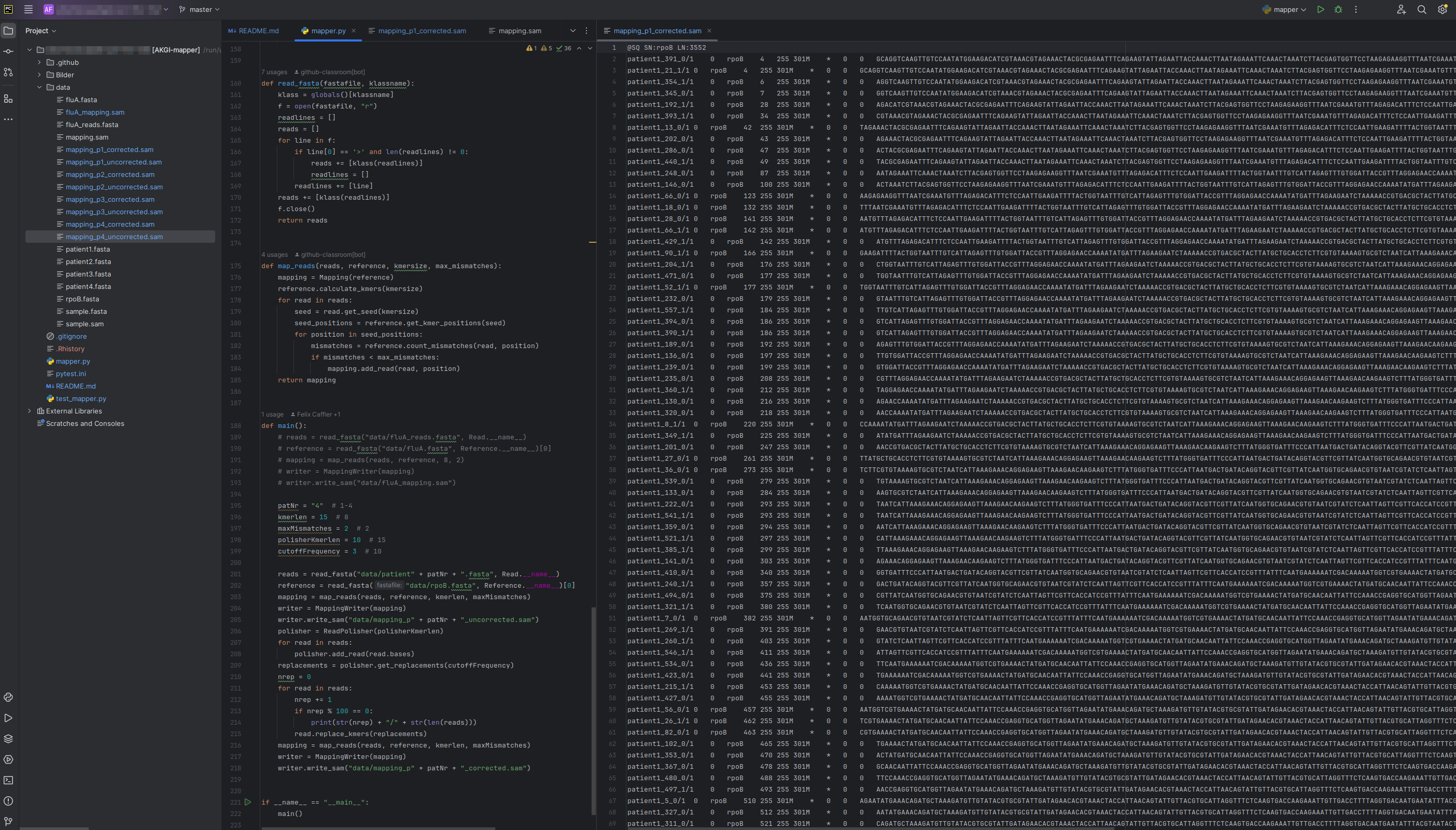Open editor tab options ellipsis
This screenshot has height=830, width=1456.
(586, 31)
